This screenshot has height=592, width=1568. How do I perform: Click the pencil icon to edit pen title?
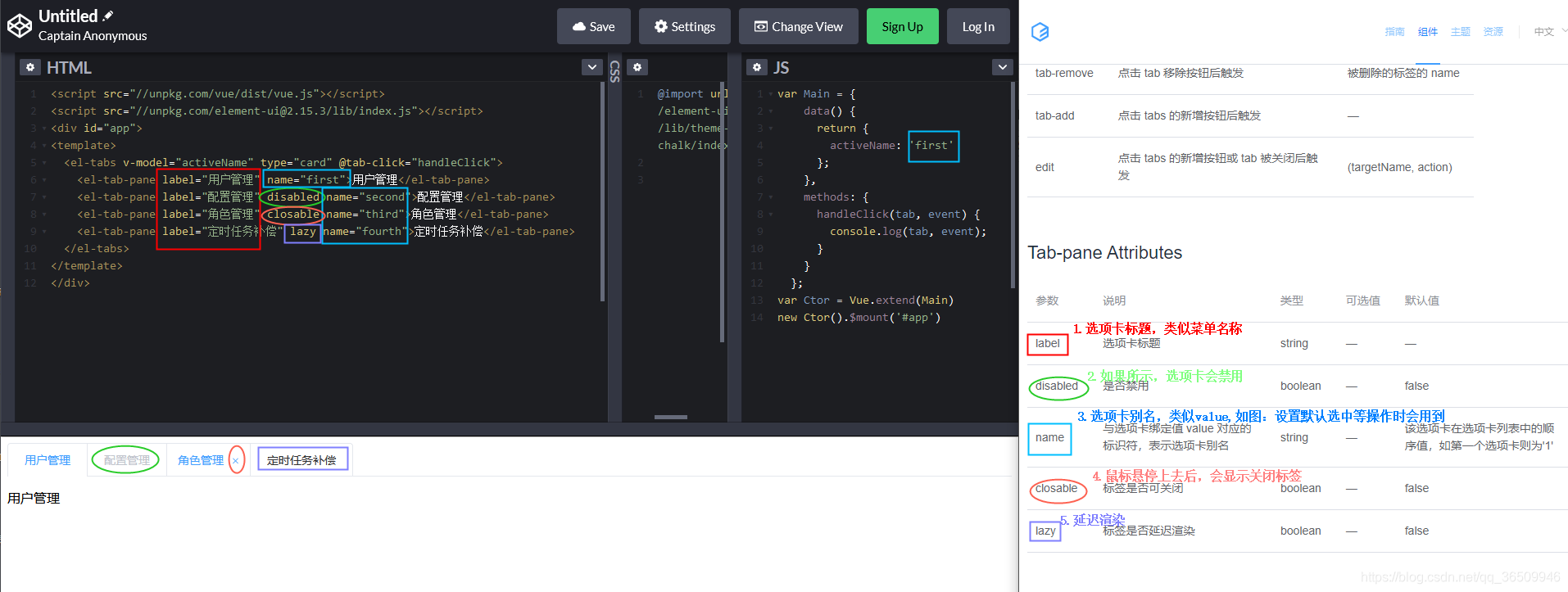(108, 16)
